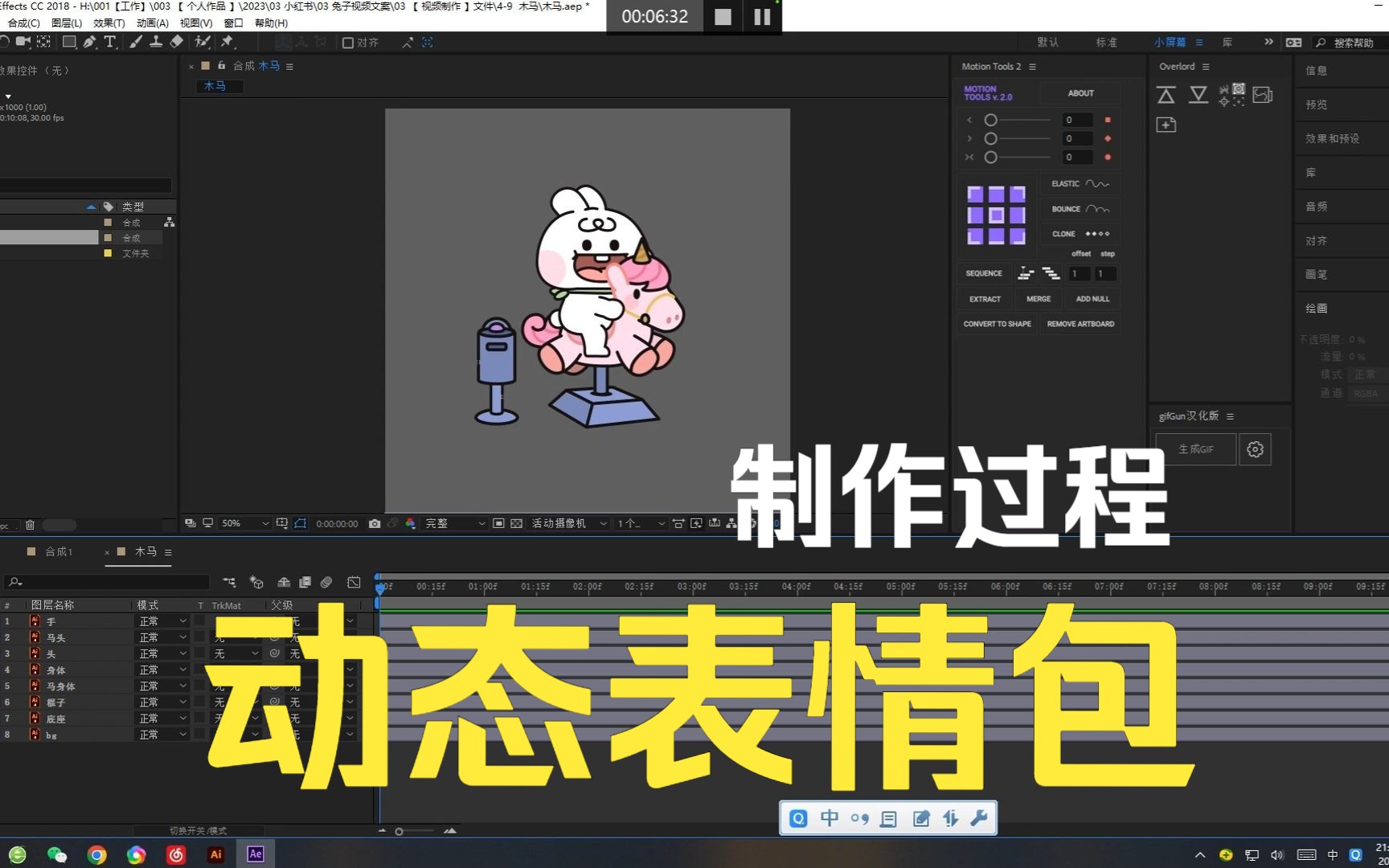Open the 效果(T) menu

(x=109, y=23)
